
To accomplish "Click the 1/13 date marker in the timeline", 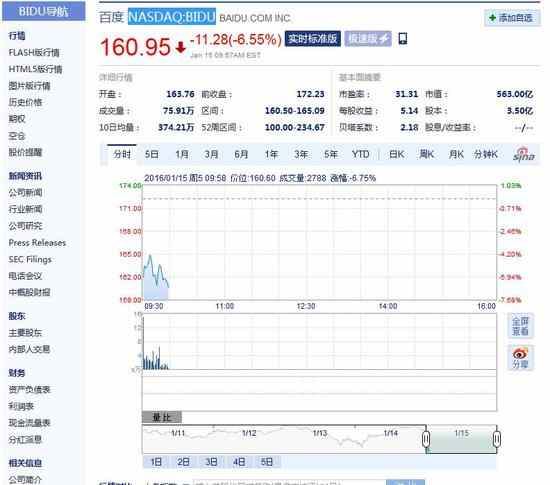I will [320, 433].
